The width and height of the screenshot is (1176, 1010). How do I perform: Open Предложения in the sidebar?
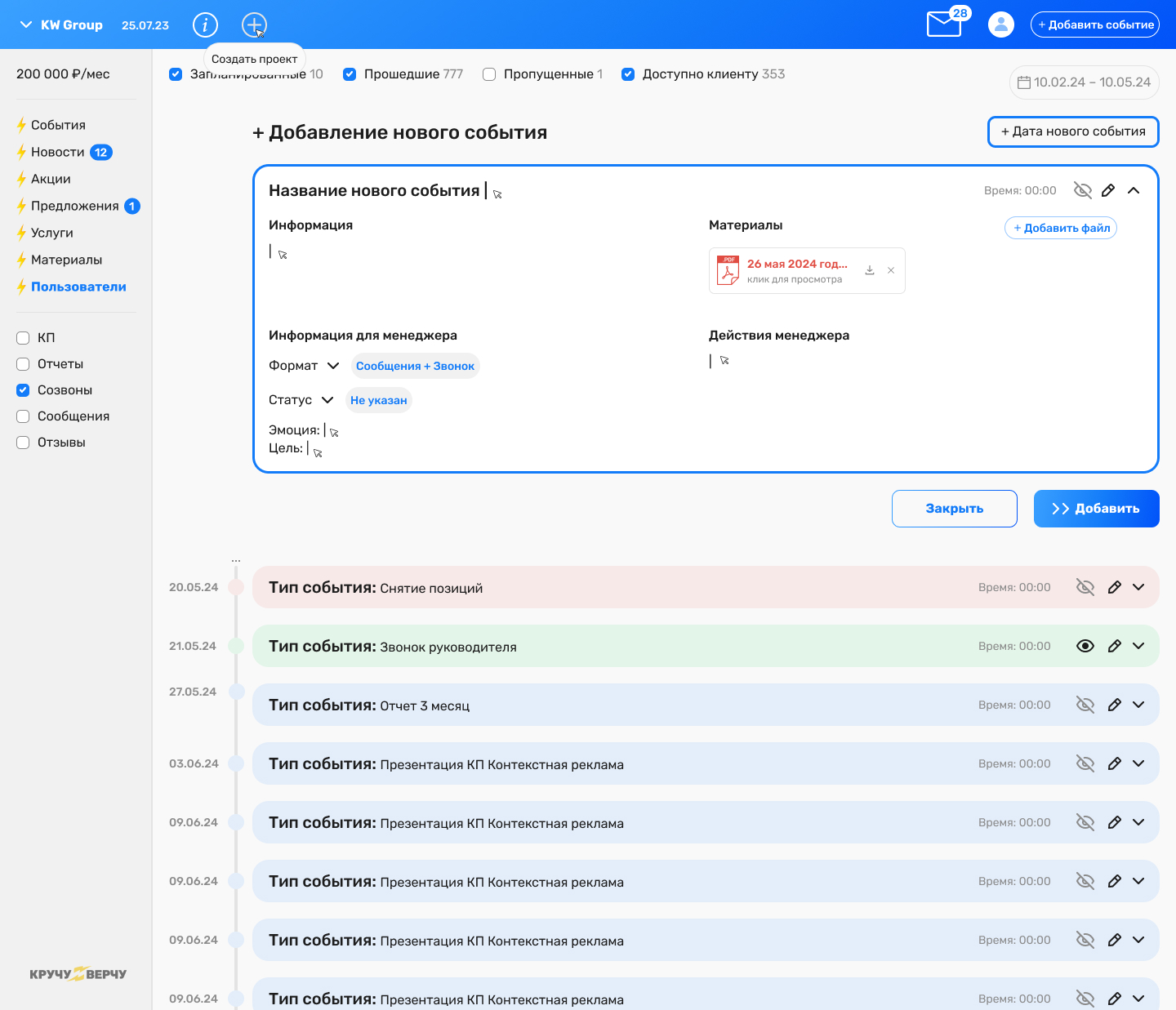[75, 206]
